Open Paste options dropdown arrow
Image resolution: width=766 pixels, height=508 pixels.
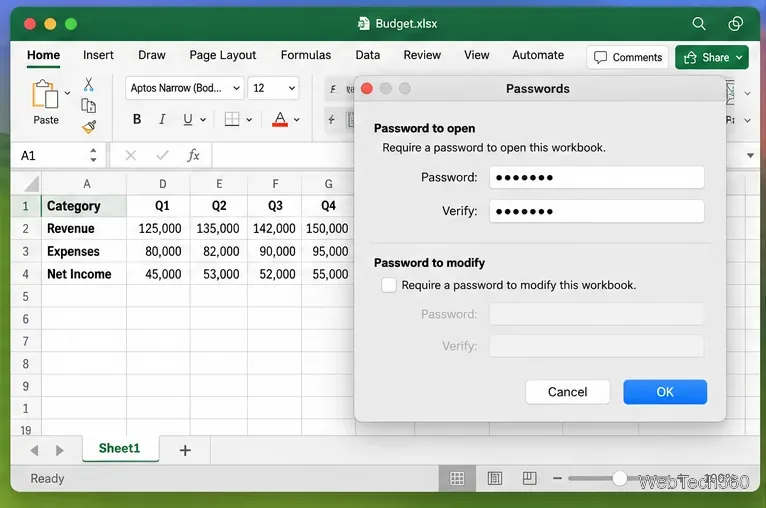[x=67, y=93]
